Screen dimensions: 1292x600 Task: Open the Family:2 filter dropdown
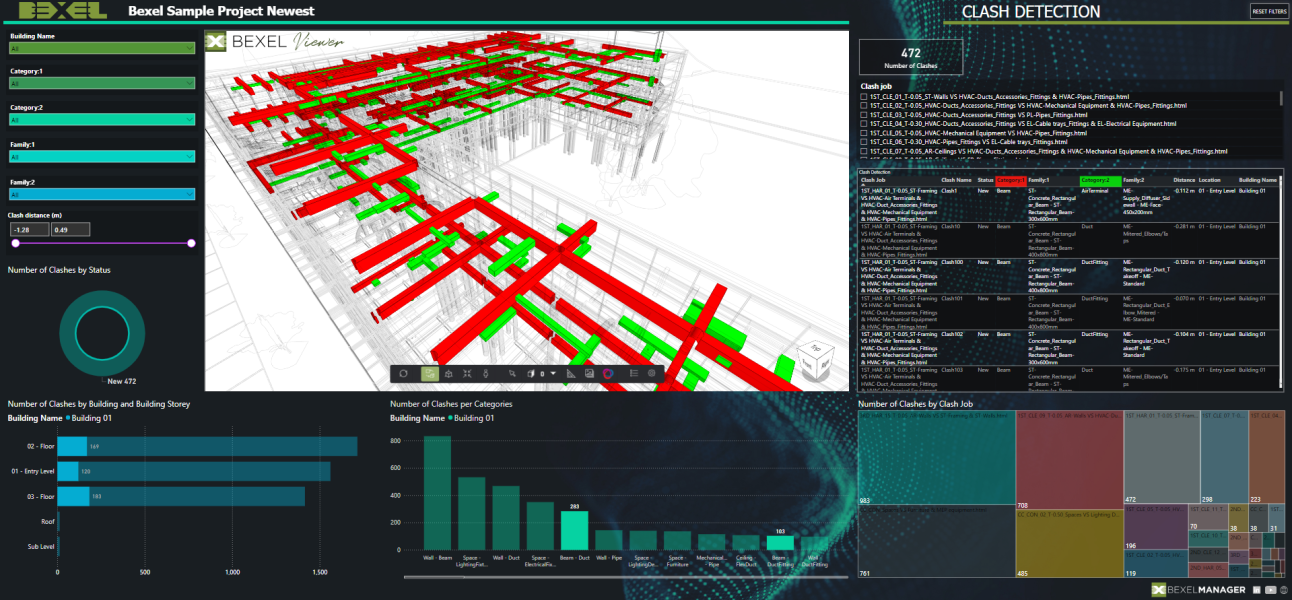tap(101, 194)
